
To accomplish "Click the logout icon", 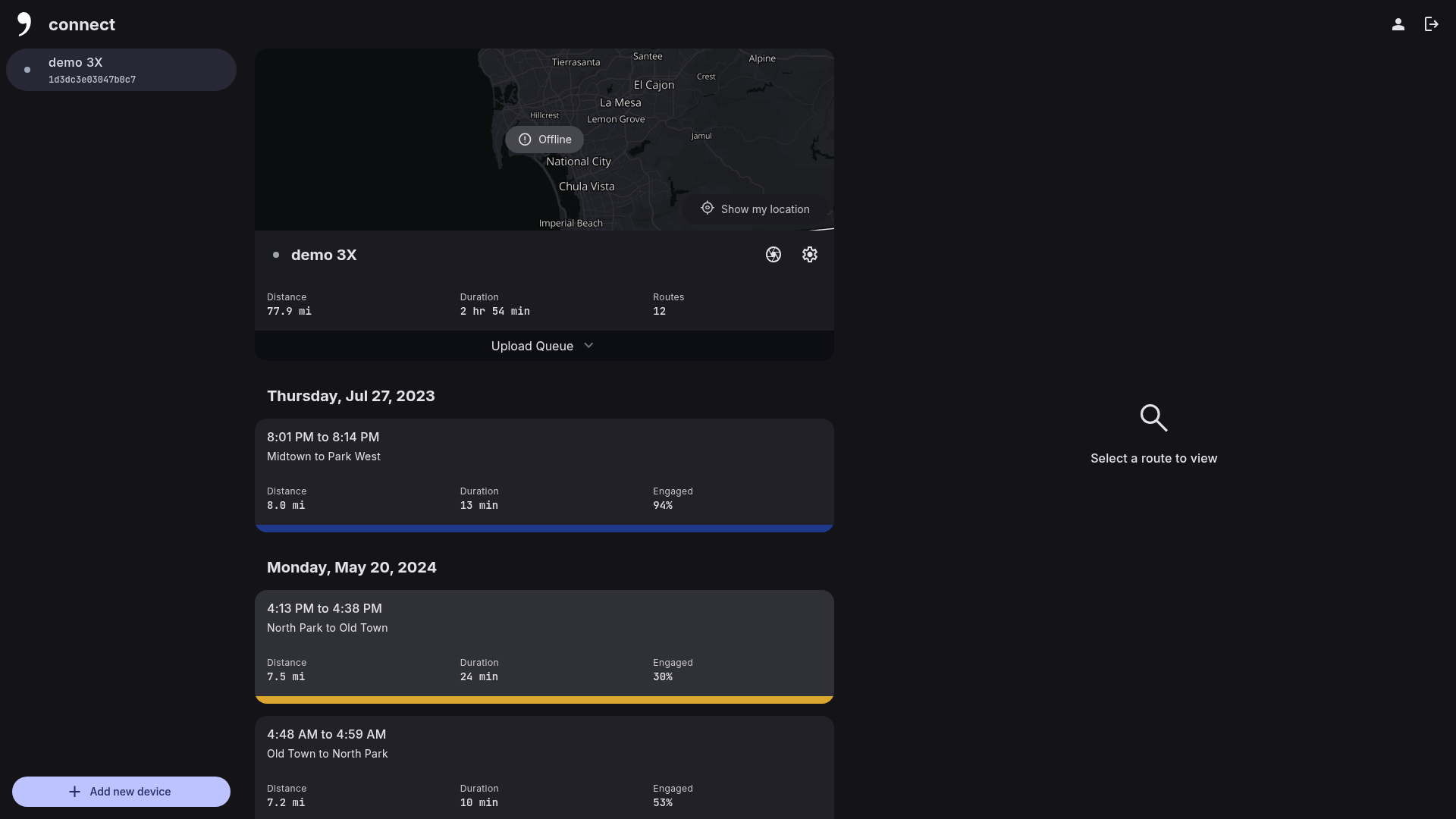I will tap(1431, 24).
